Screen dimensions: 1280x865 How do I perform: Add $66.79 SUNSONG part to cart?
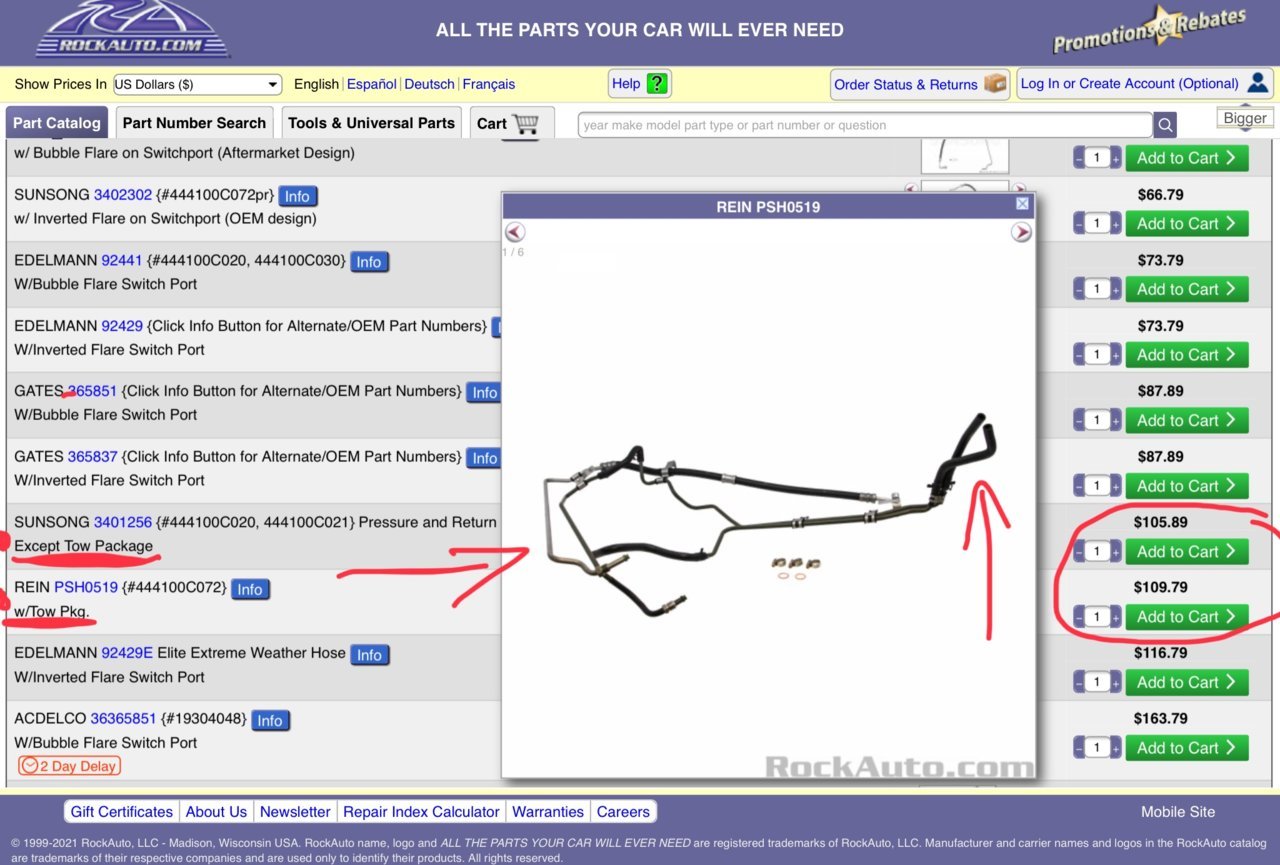tap(1187, 223)
